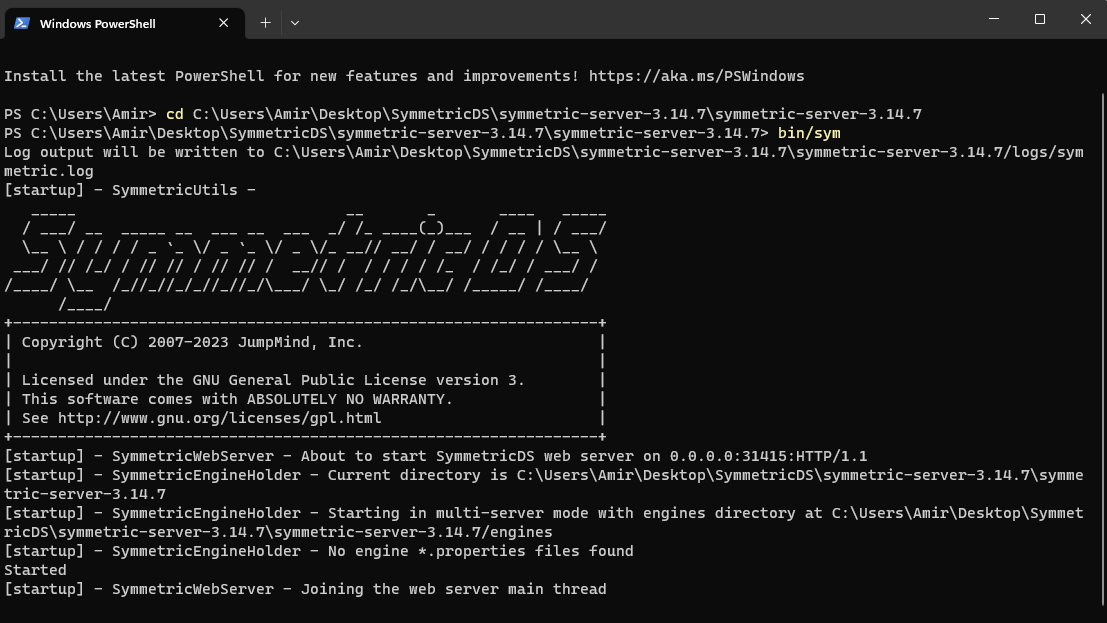Close the Windows PowerShell tab
The width and height of the screenshot is (1107, 623).
click(x=224, y=23)
